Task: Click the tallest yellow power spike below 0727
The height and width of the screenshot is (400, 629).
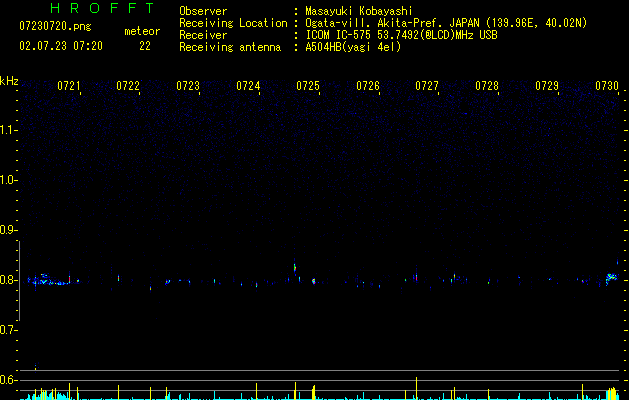Action: coord(416,388)
